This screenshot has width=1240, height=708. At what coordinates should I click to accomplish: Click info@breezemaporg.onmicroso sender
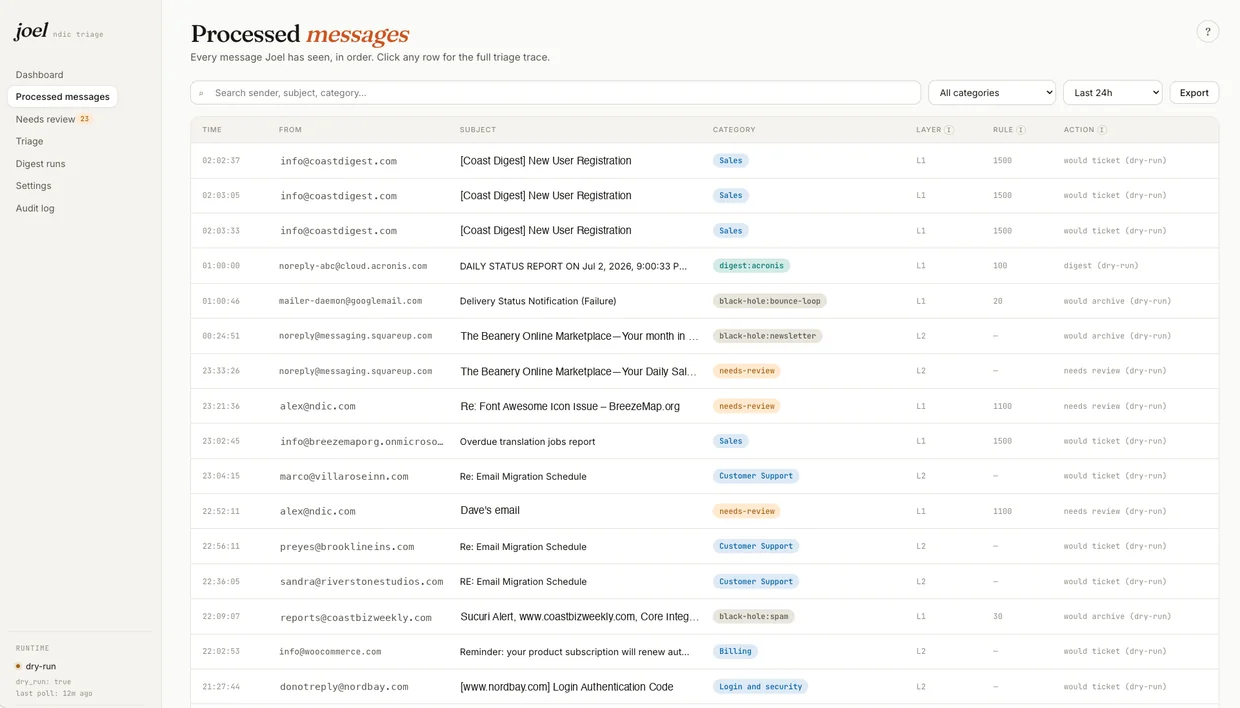(x=361, y=441)
